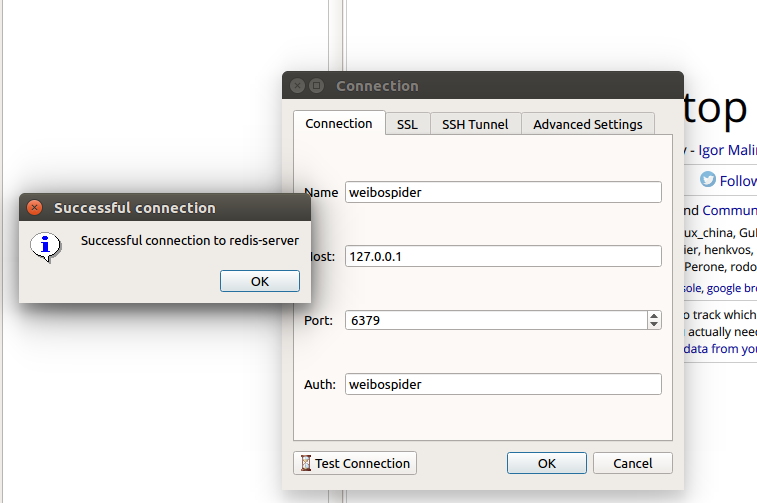Cancel the Connection dialog
The image size is (757, 503).
click(632, 463)
